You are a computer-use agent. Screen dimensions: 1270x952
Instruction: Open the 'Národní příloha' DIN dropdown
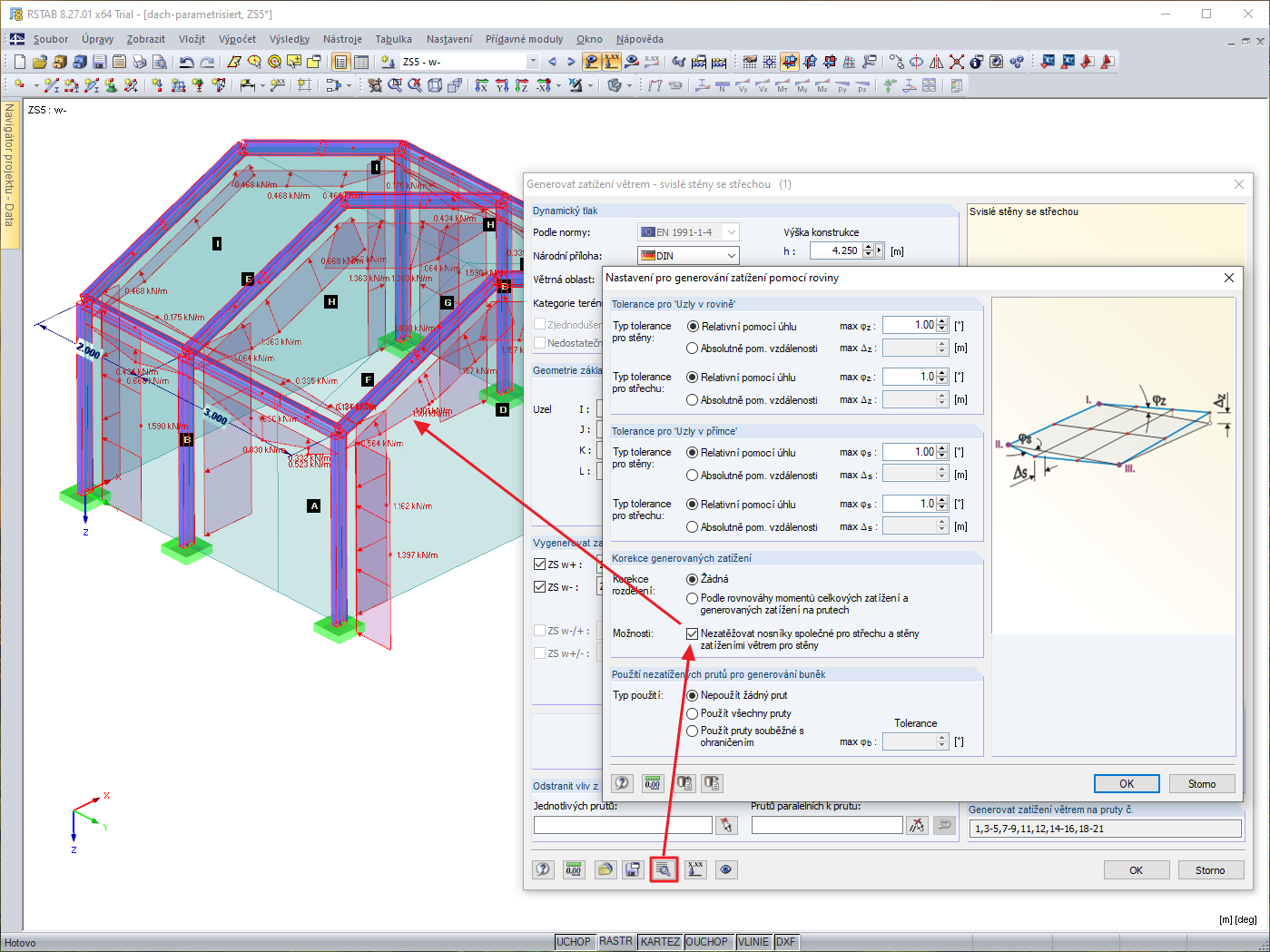click(x=732, y=256)
